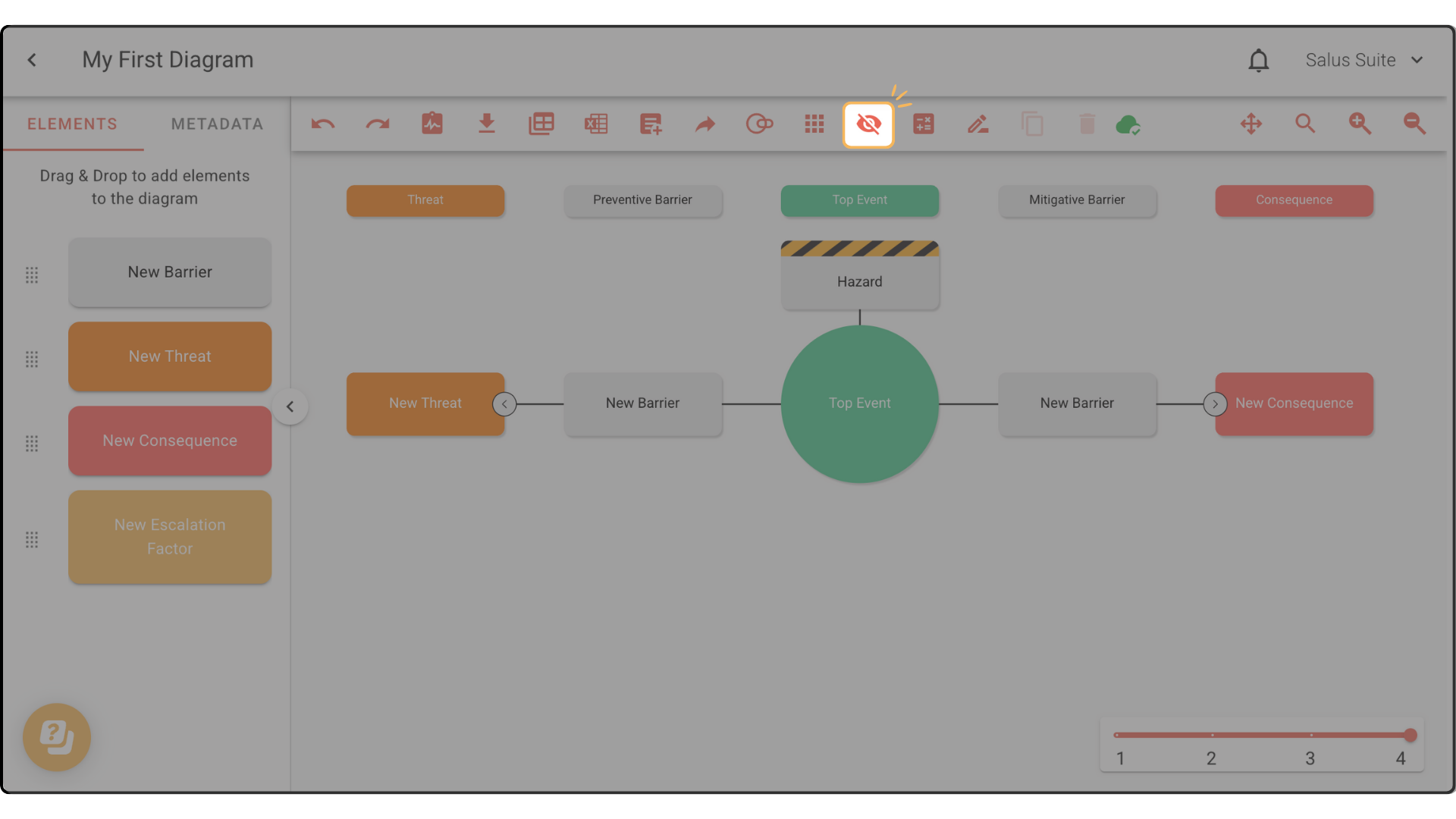
Task: Switch to the Metadata tab
Action: point(217,124)
